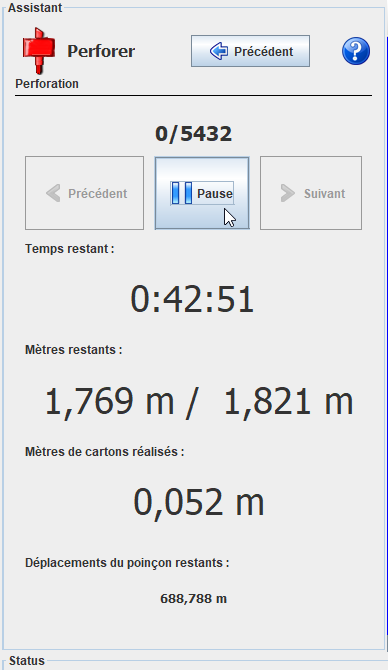Click the Perforer heading text
The height and width of the screenshot is (670, 388).
(101, 51)
